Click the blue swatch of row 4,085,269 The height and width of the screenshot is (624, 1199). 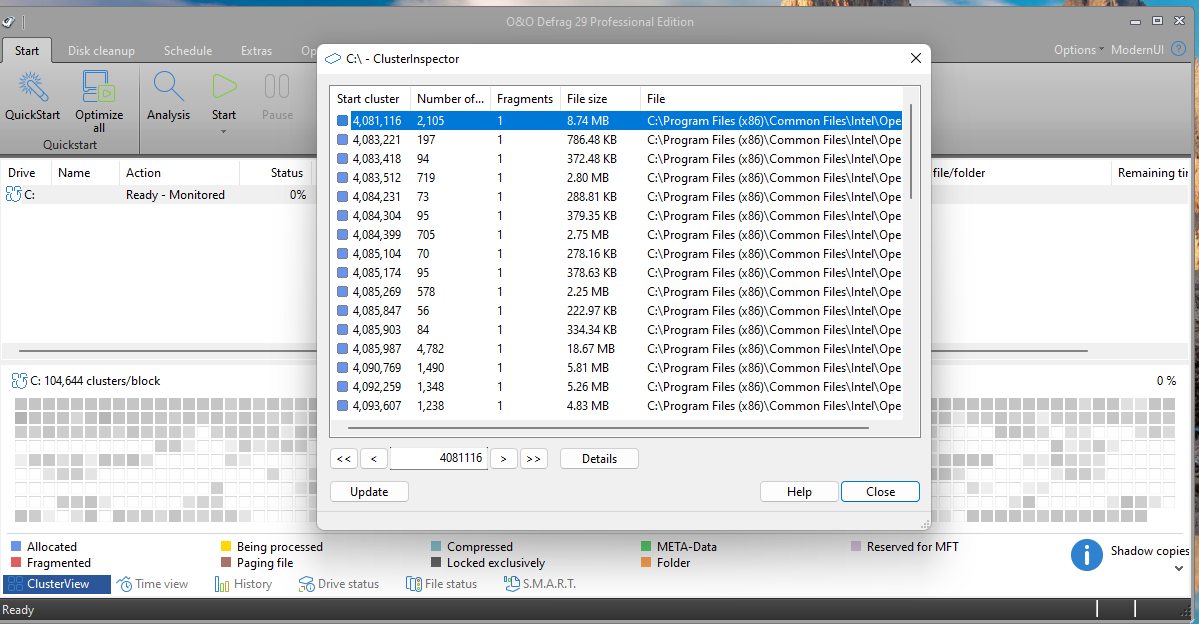[343, 292]
